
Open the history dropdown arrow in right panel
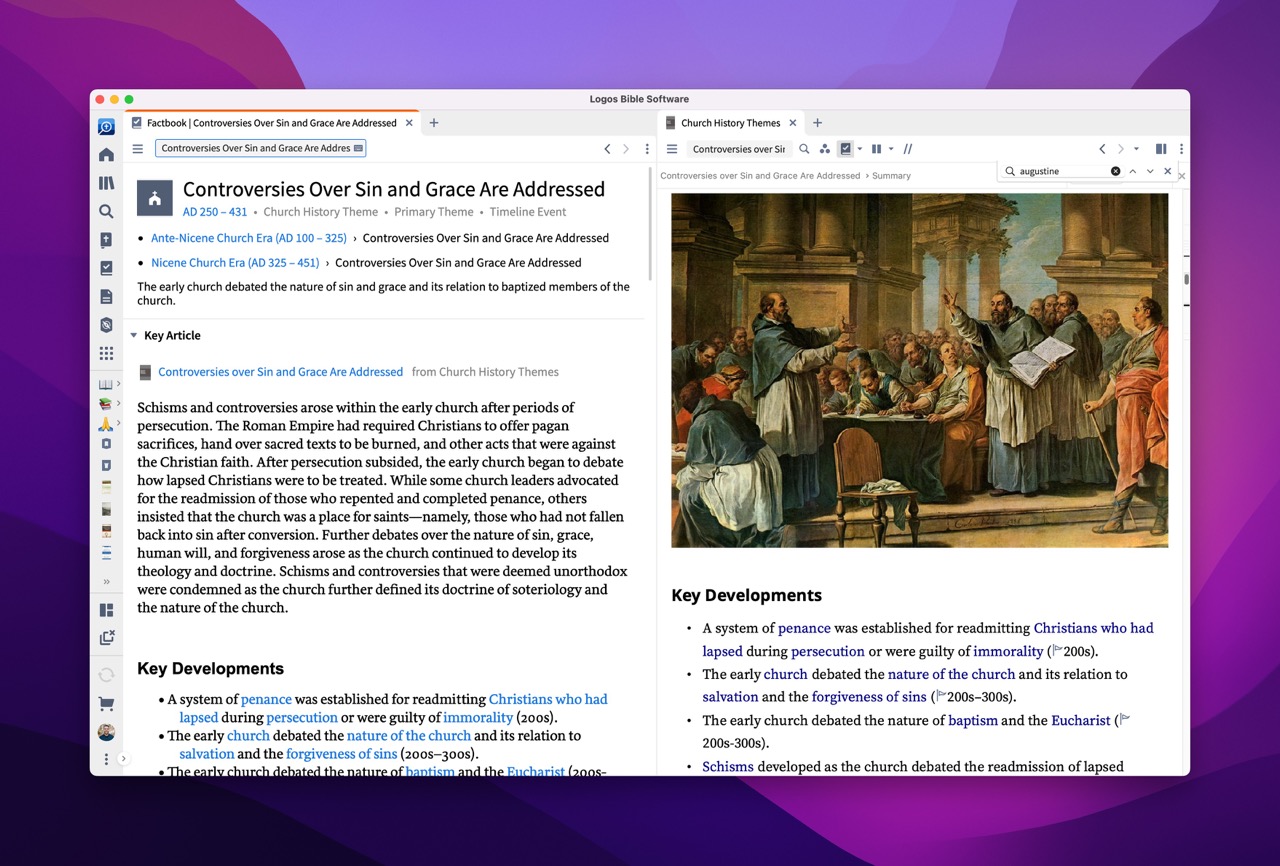(x=1136, y=149)
